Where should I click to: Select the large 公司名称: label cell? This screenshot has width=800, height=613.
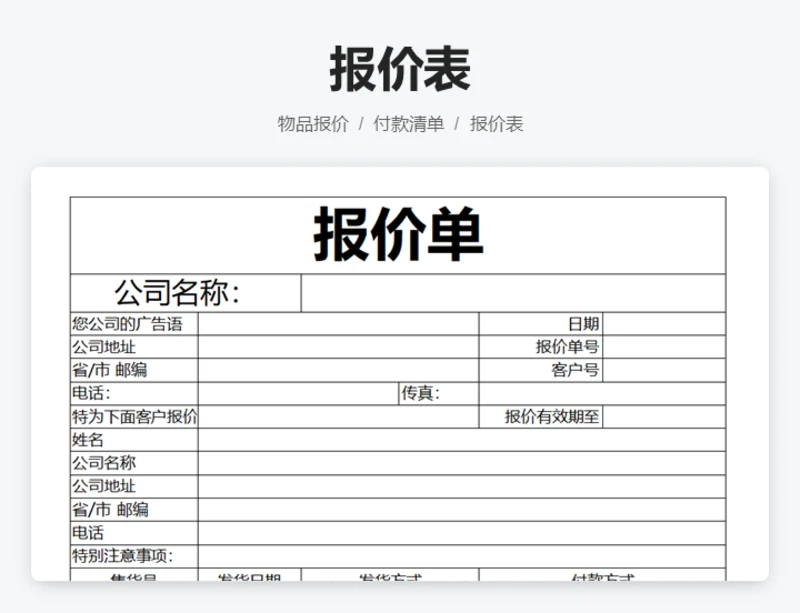pyautogui.click(x=185, y=293)
